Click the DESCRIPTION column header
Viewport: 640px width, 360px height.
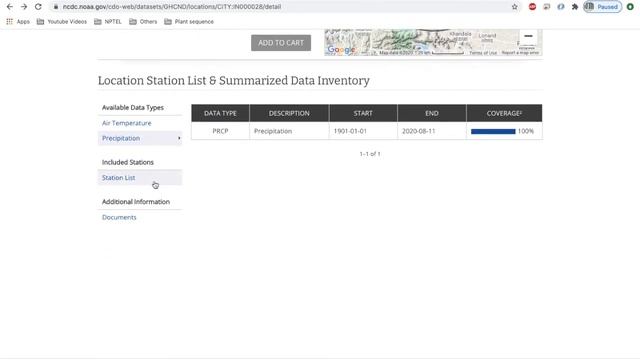click(x=289, y=113)
